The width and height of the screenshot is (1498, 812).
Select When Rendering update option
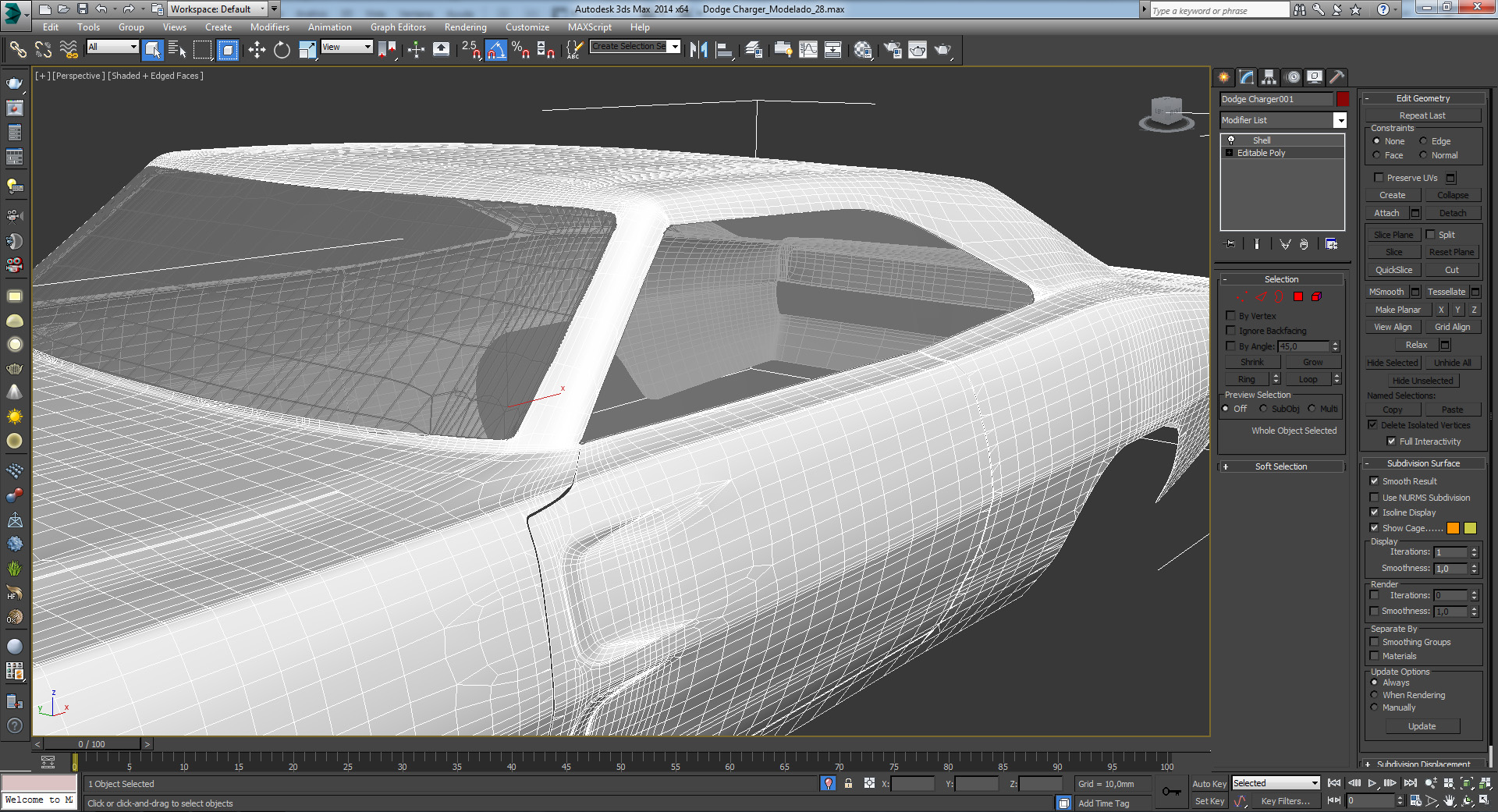[1374, 695]
